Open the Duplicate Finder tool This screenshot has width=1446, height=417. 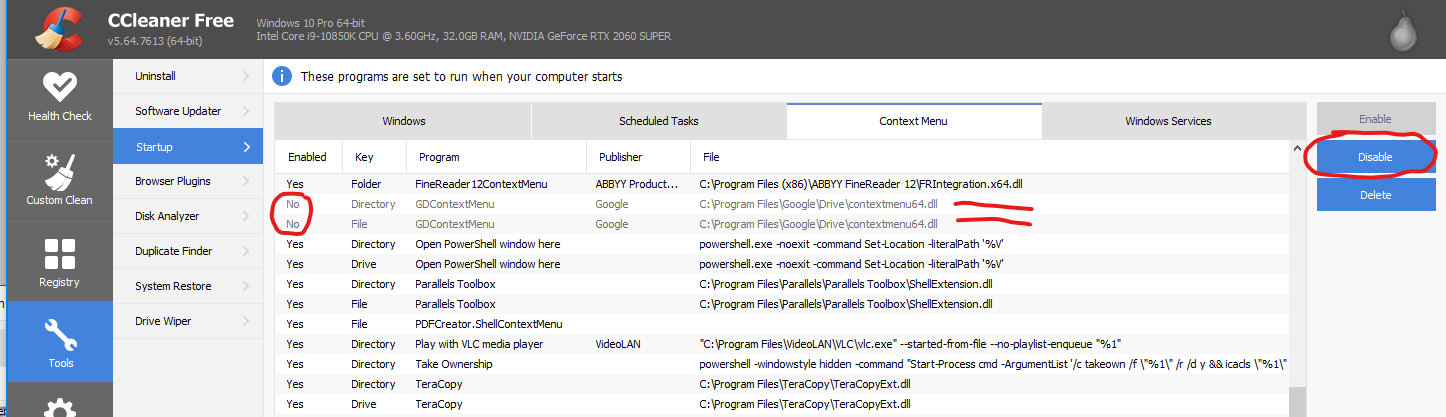(x=188, y=251)
